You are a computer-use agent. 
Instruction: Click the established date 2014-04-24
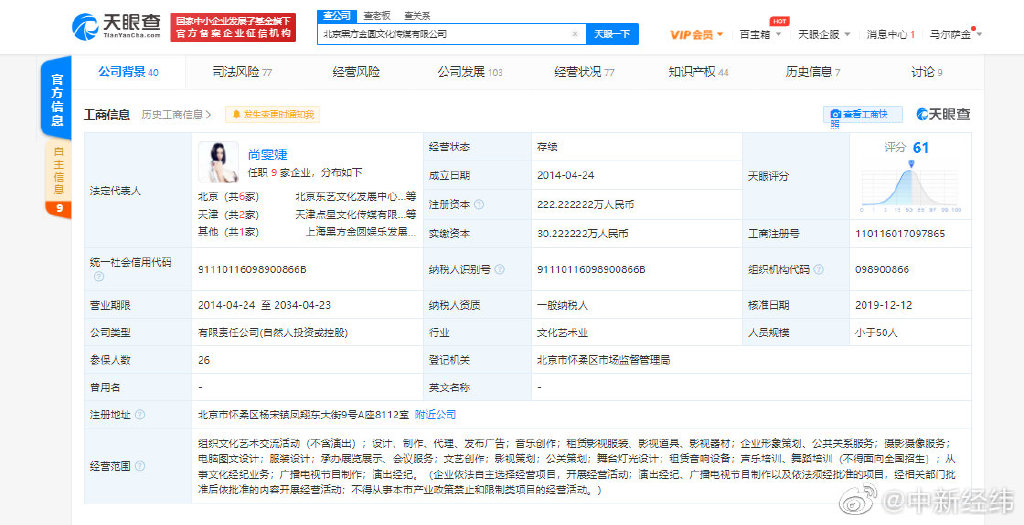(566, 176)
